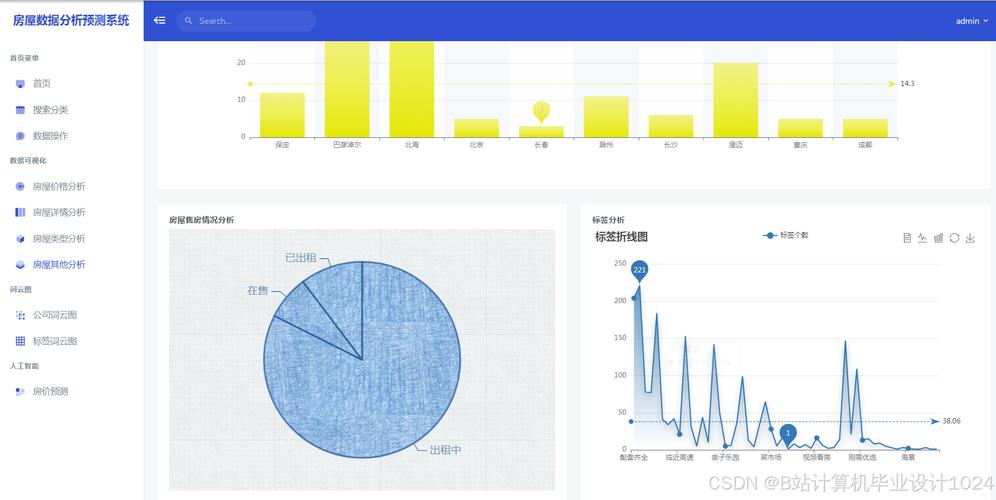Toggle the 标签个数 legend series
This screenshot has height=500, width=996.
point(786,235)
